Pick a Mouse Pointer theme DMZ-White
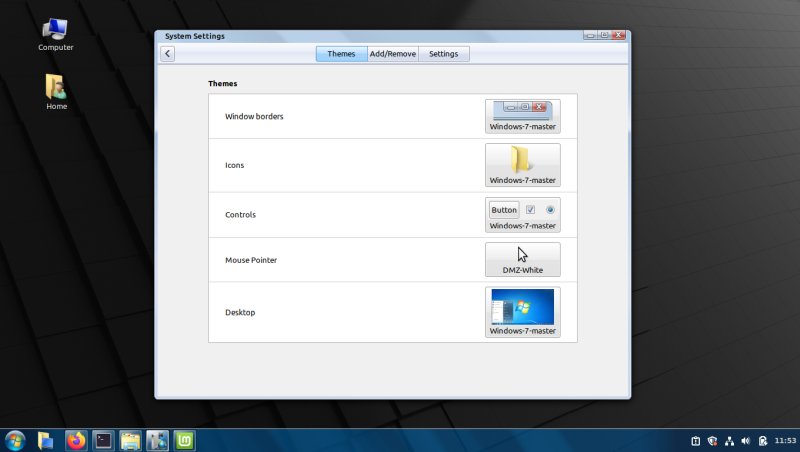Screen dimensions: 800x452 tap(522, 260)
